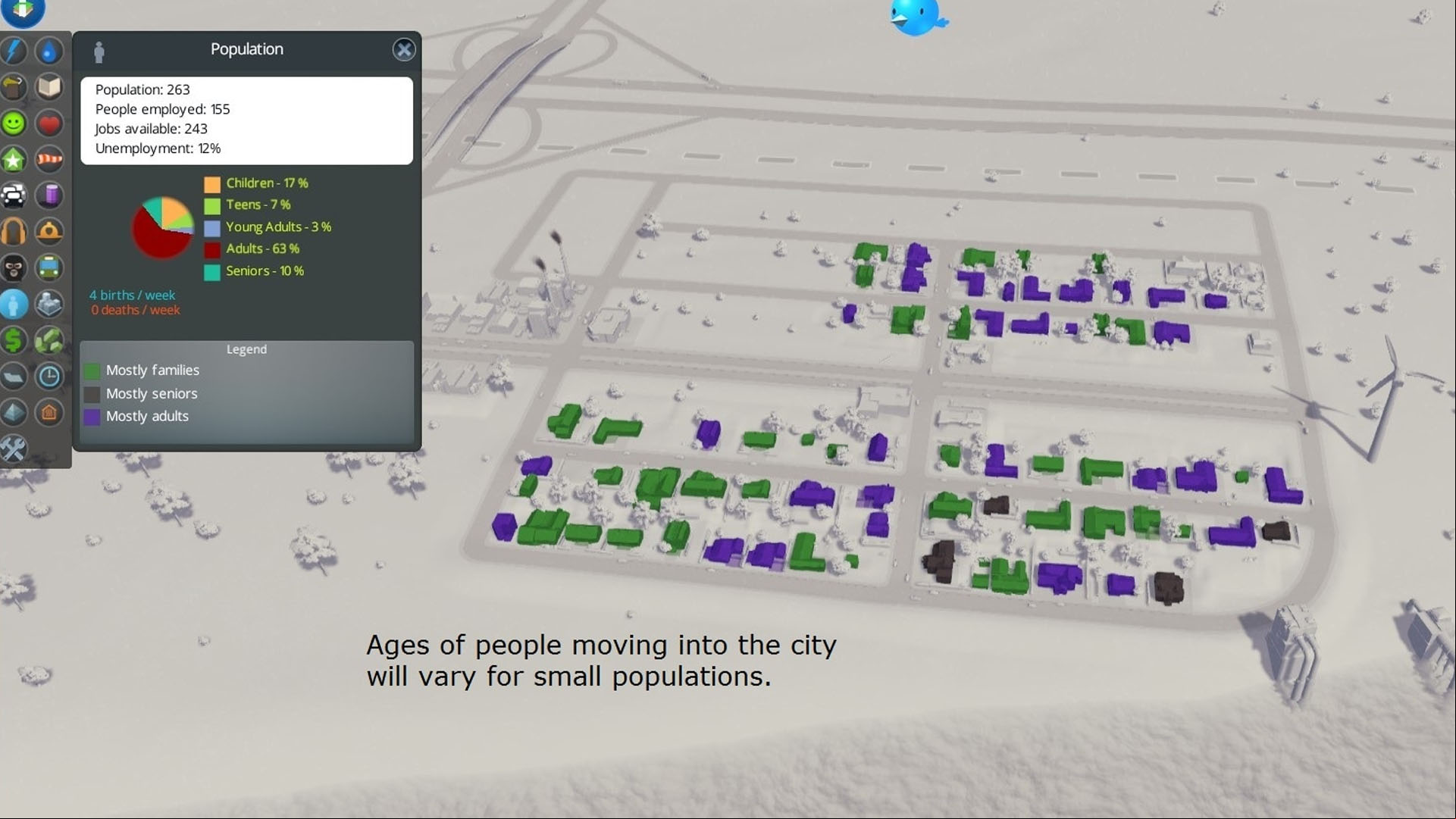Click the 'Population: 263' text
This screenshot has width=1456, height=819.
pyautogui.click(x=142, y=89)
